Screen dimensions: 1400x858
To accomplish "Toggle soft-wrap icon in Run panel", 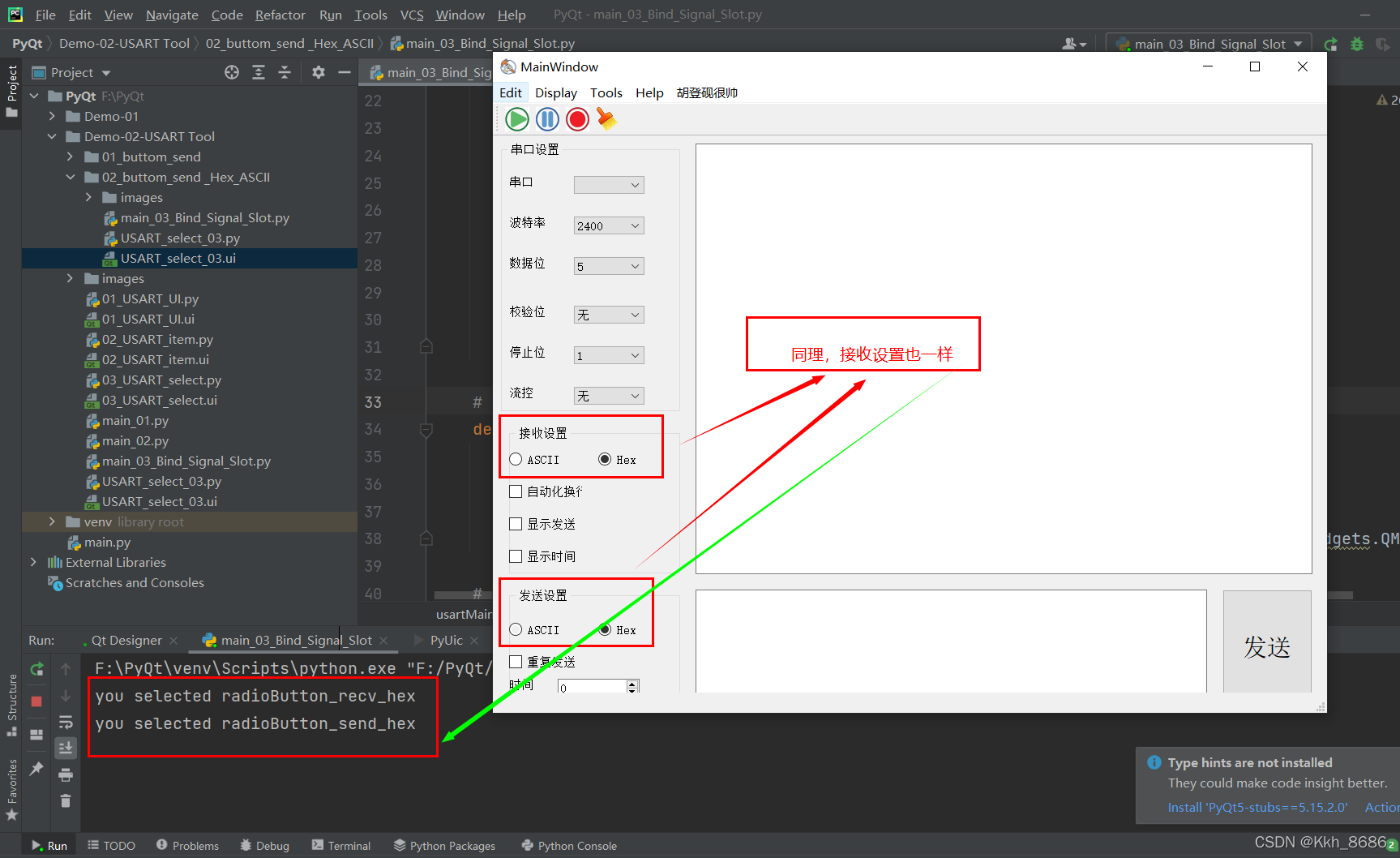I will click(x=66, y=722).
